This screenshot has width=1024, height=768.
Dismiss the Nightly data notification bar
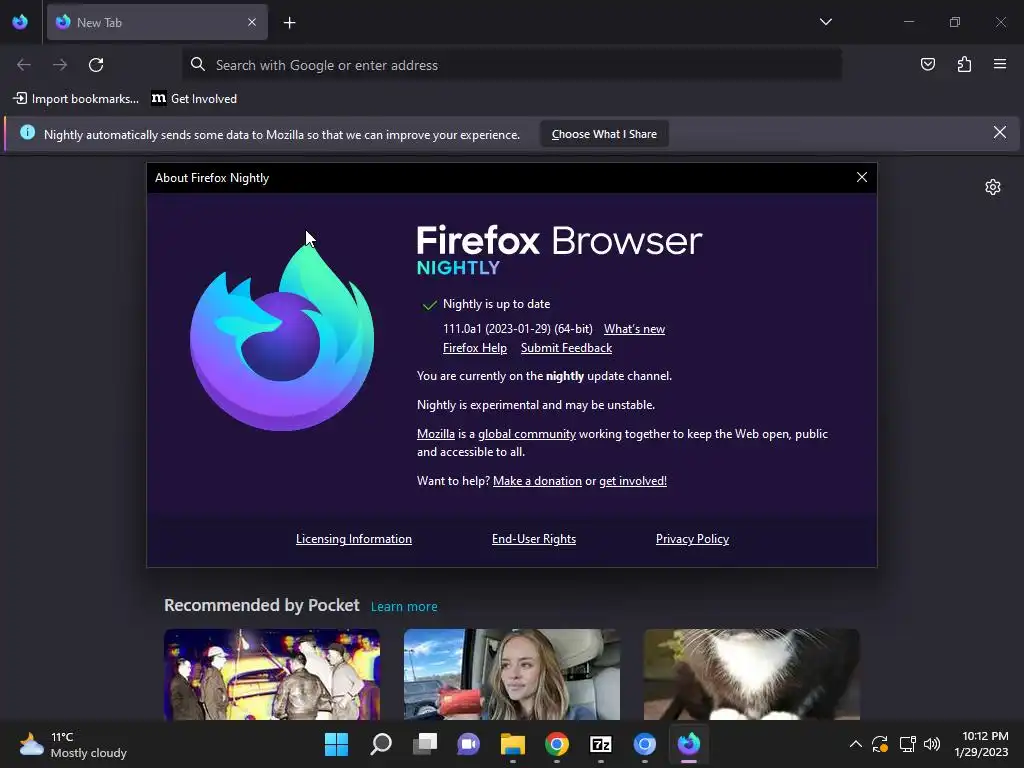click(999, 133)
